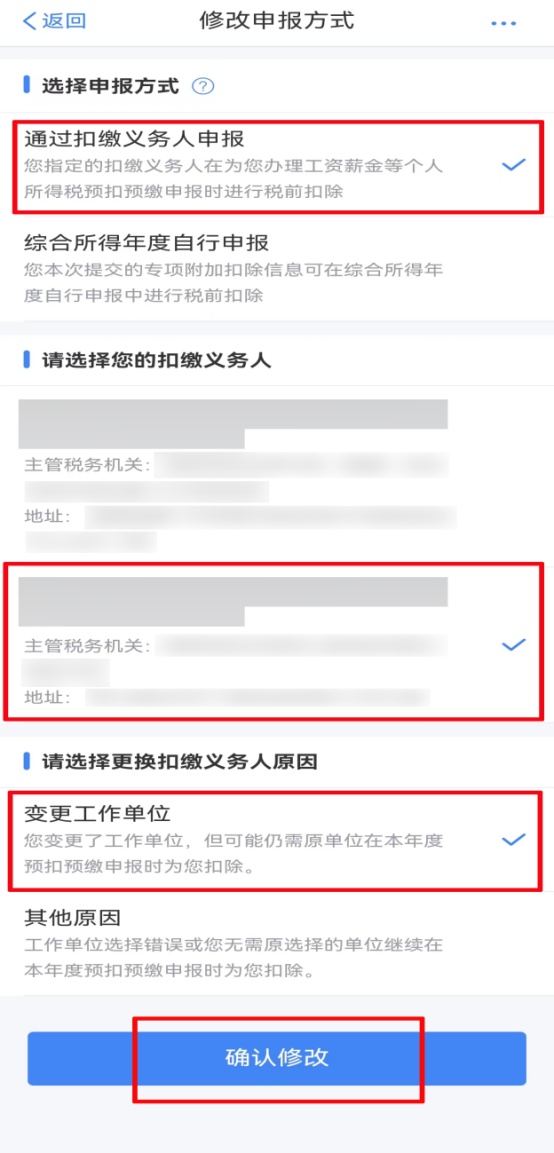Click the 请选择您的扣缴义务人 section header
This screenshot has width=554, height=1153.
[157, 360]
